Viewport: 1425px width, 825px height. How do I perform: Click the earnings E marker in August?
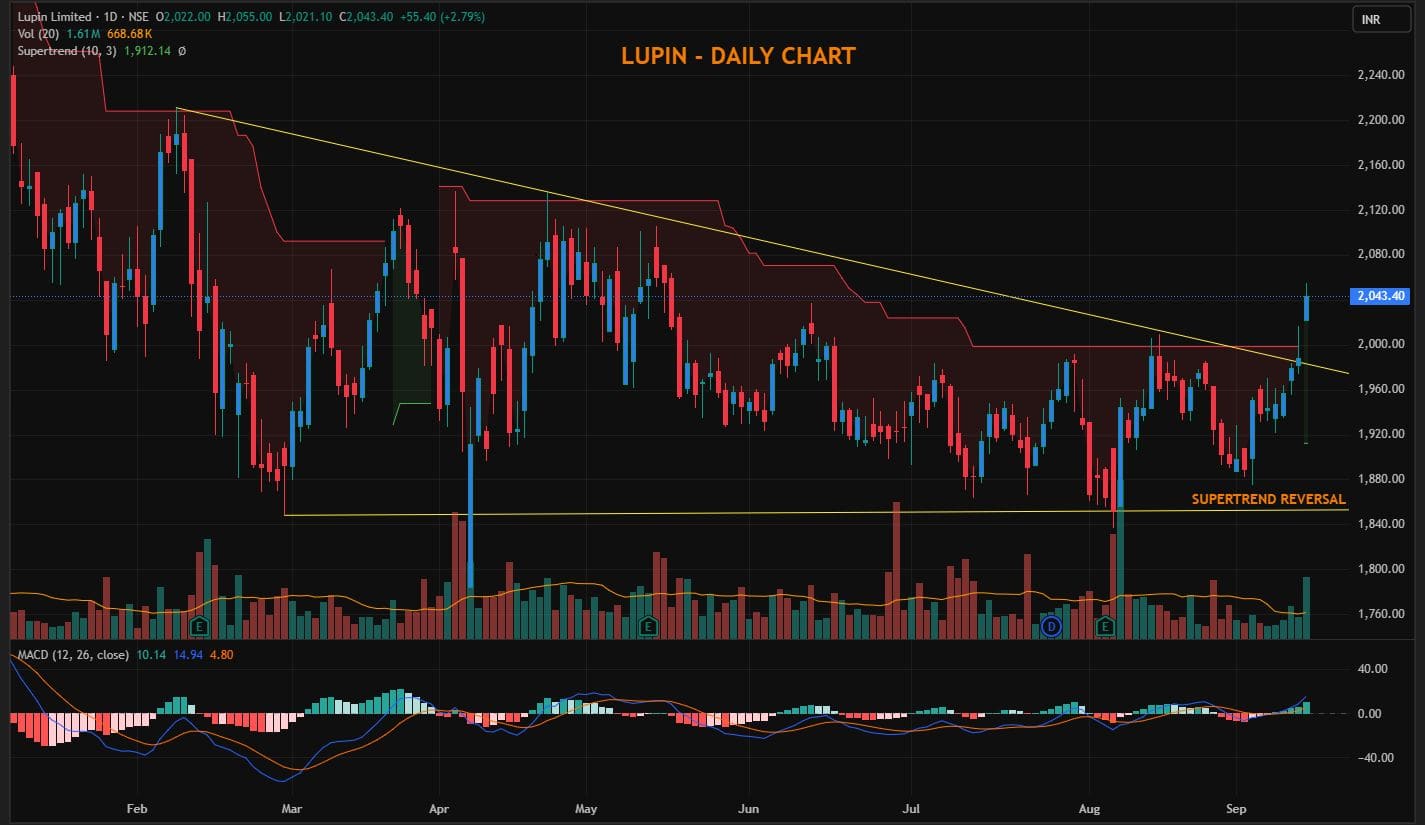click(1105, 627)
